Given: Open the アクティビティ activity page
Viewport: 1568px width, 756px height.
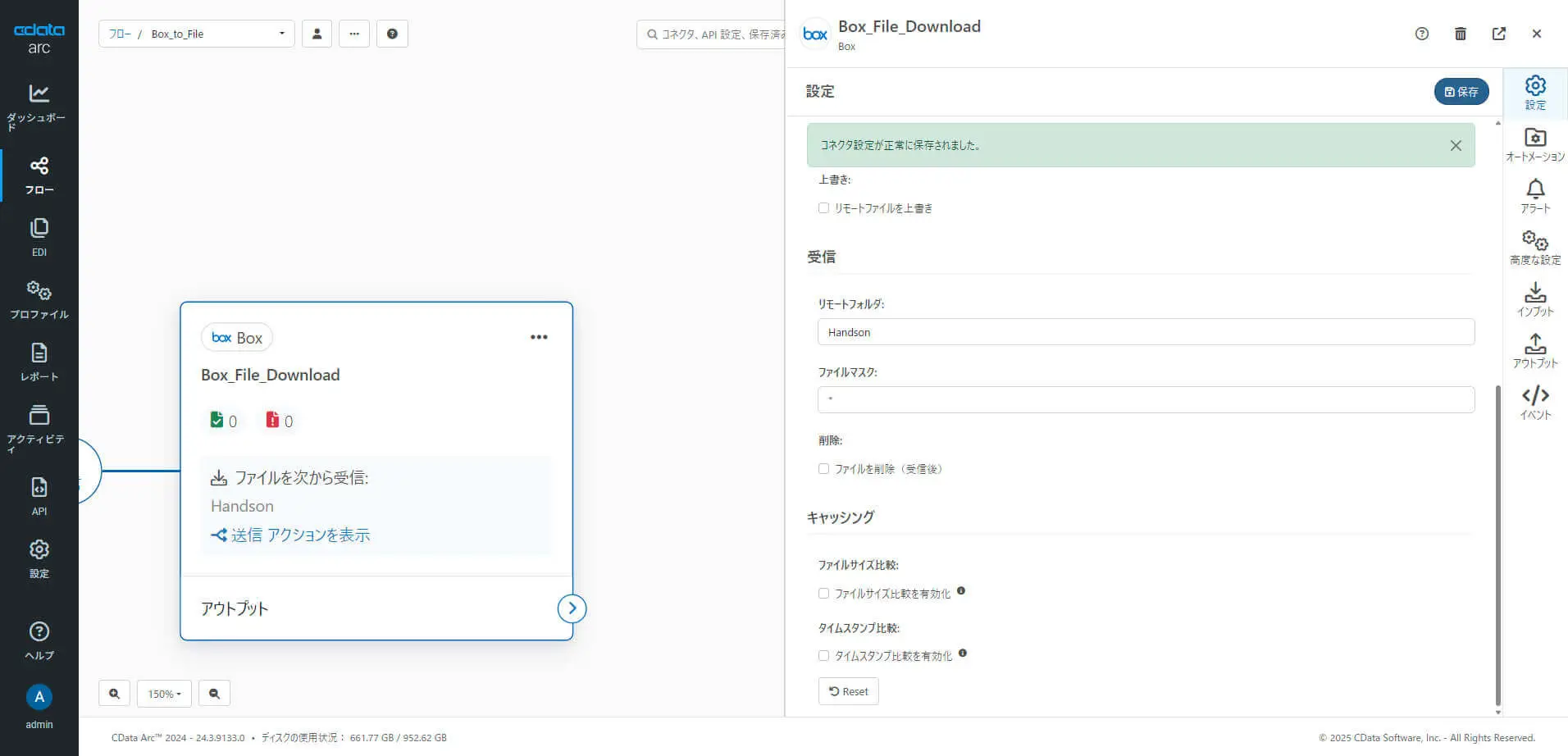Looking at the screenshot, I should pyautogui.click(x=39, y=428).
